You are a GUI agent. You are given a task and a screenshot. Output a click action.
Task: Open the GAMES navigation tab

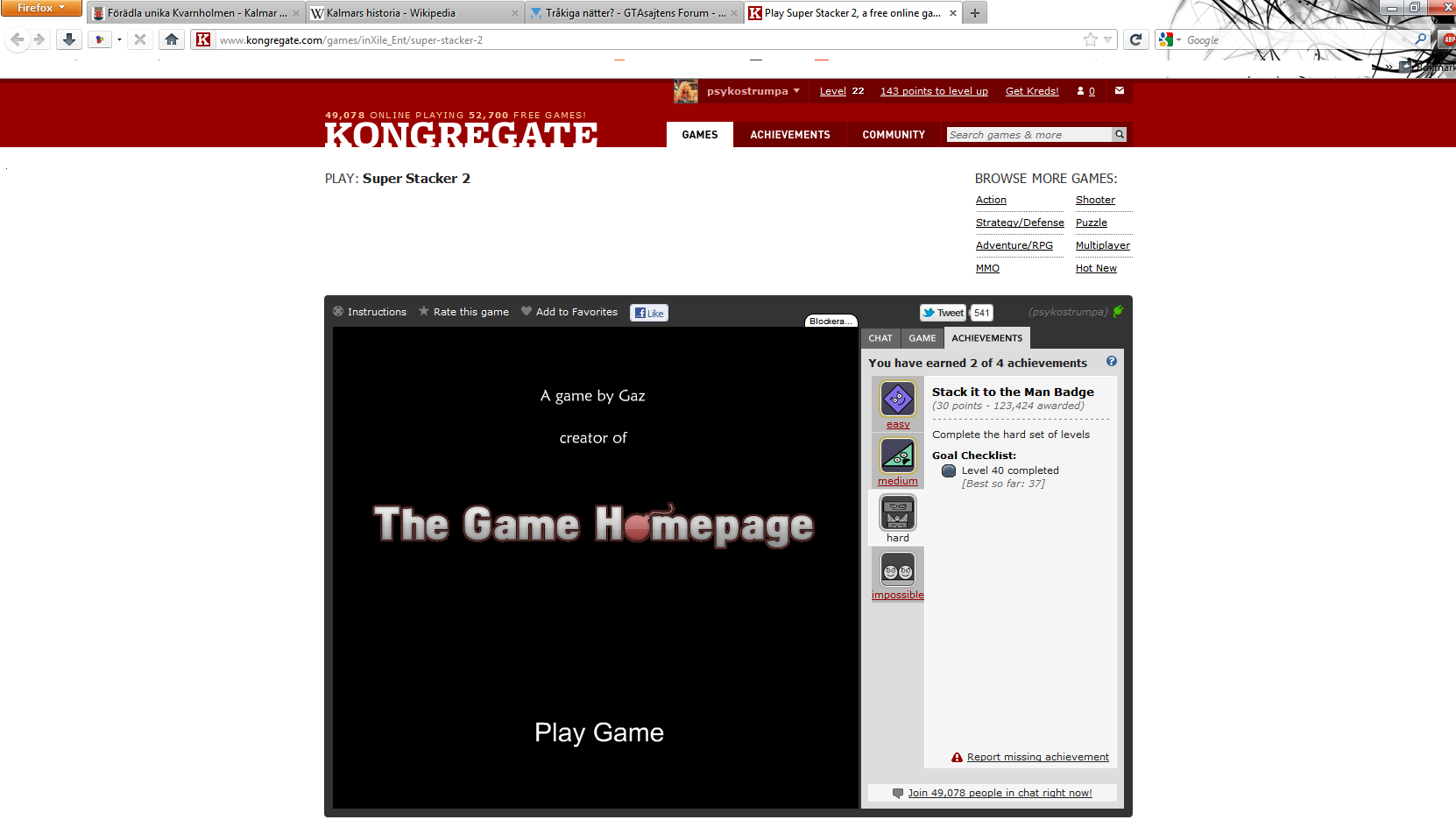point(700,134)
